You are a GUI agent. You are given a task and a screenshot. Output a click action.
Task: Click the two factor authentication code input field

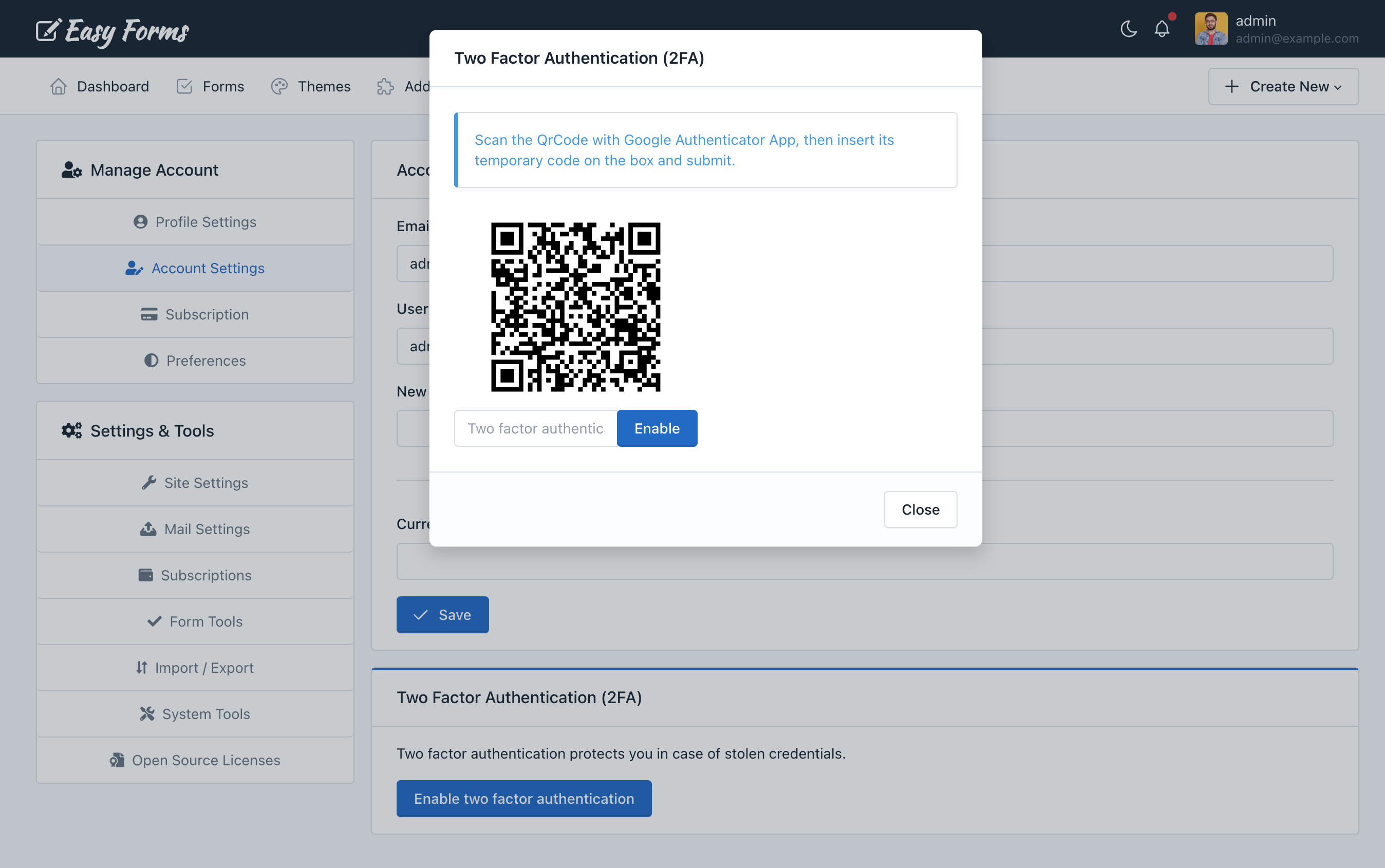(536, 428)
